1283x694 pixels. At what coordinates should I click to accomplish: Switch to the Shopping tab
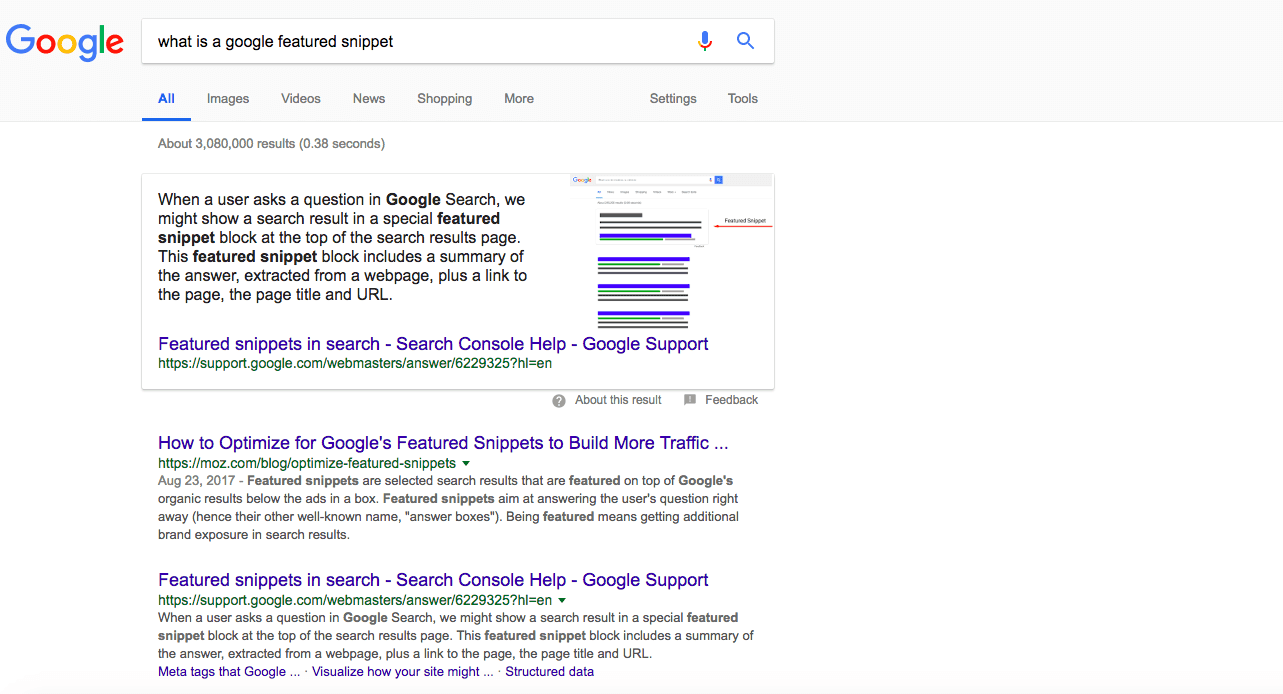point(445,98)
